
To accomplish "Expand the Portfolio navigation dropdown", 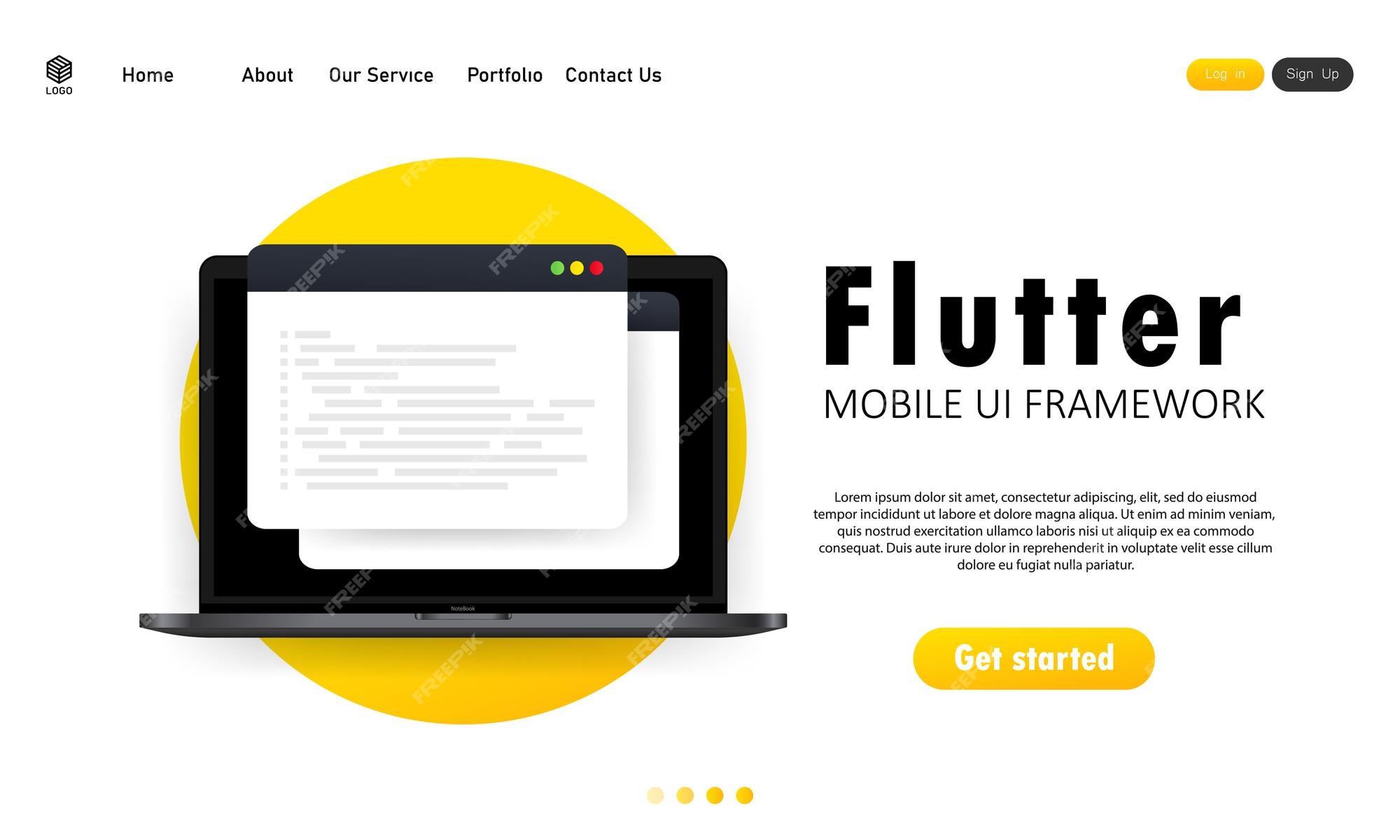I will click(505, 74).
